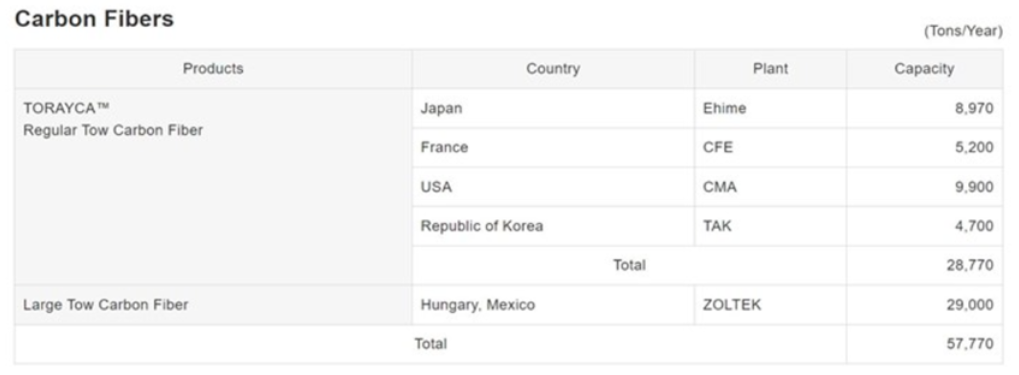
Task: Click the CMA plant cell
Action: pos(770,187)
